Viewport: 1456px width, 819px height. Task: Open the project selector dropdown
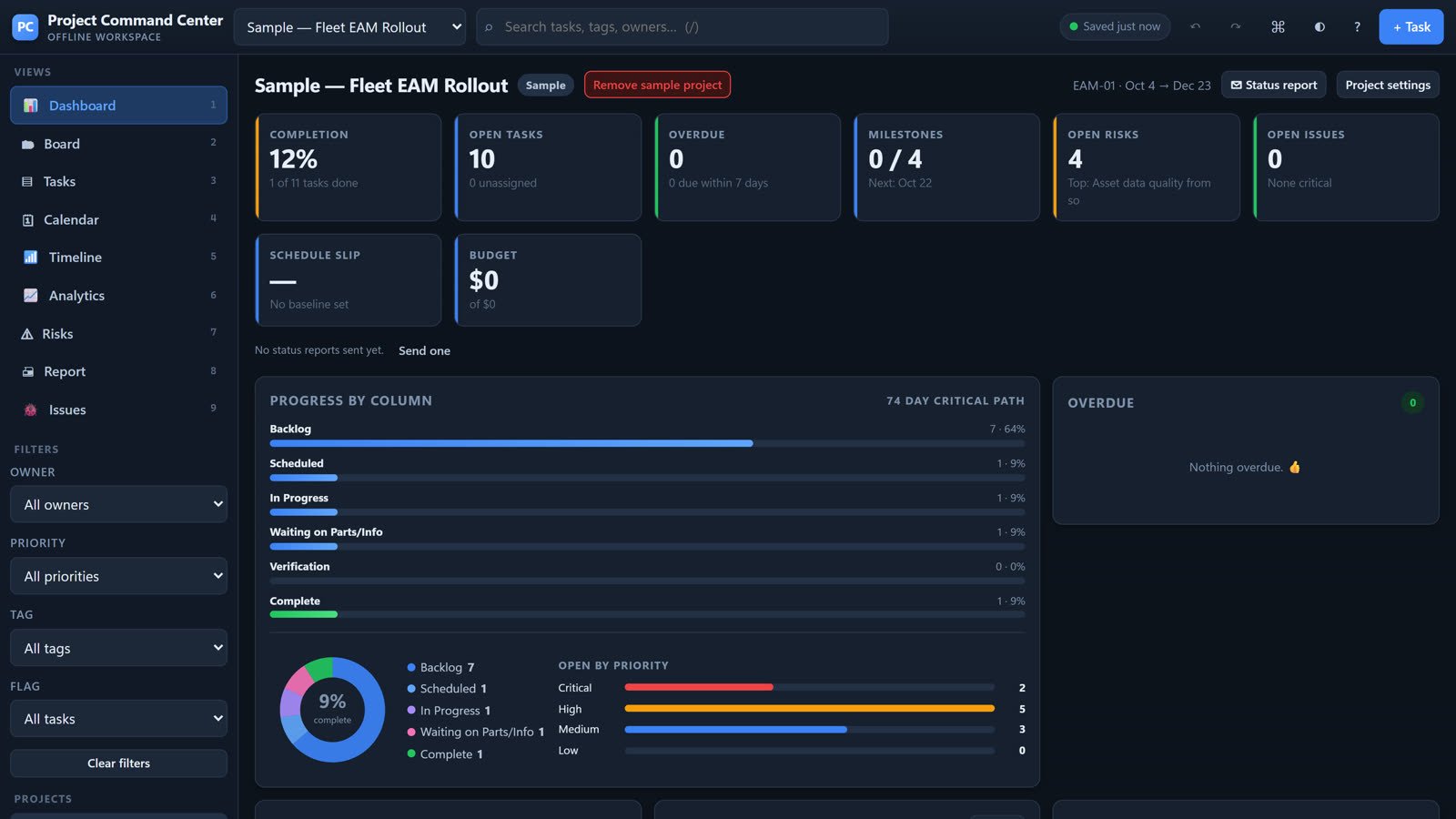point(349,27)
